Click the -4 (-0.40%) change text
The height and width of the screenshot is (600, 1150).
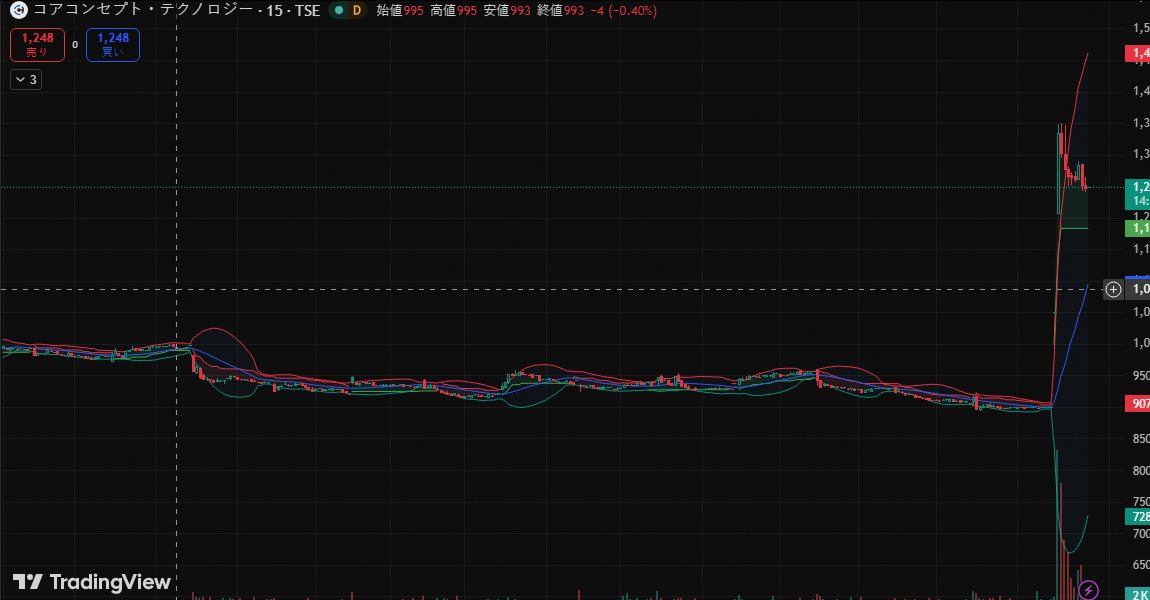(623, 10)
